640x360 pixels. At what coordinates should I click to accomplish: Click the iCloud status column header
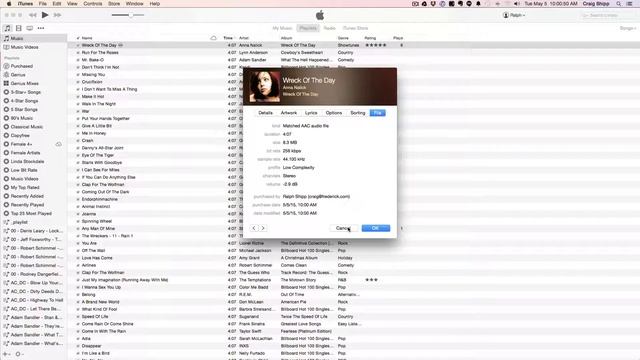pos(213,38)
